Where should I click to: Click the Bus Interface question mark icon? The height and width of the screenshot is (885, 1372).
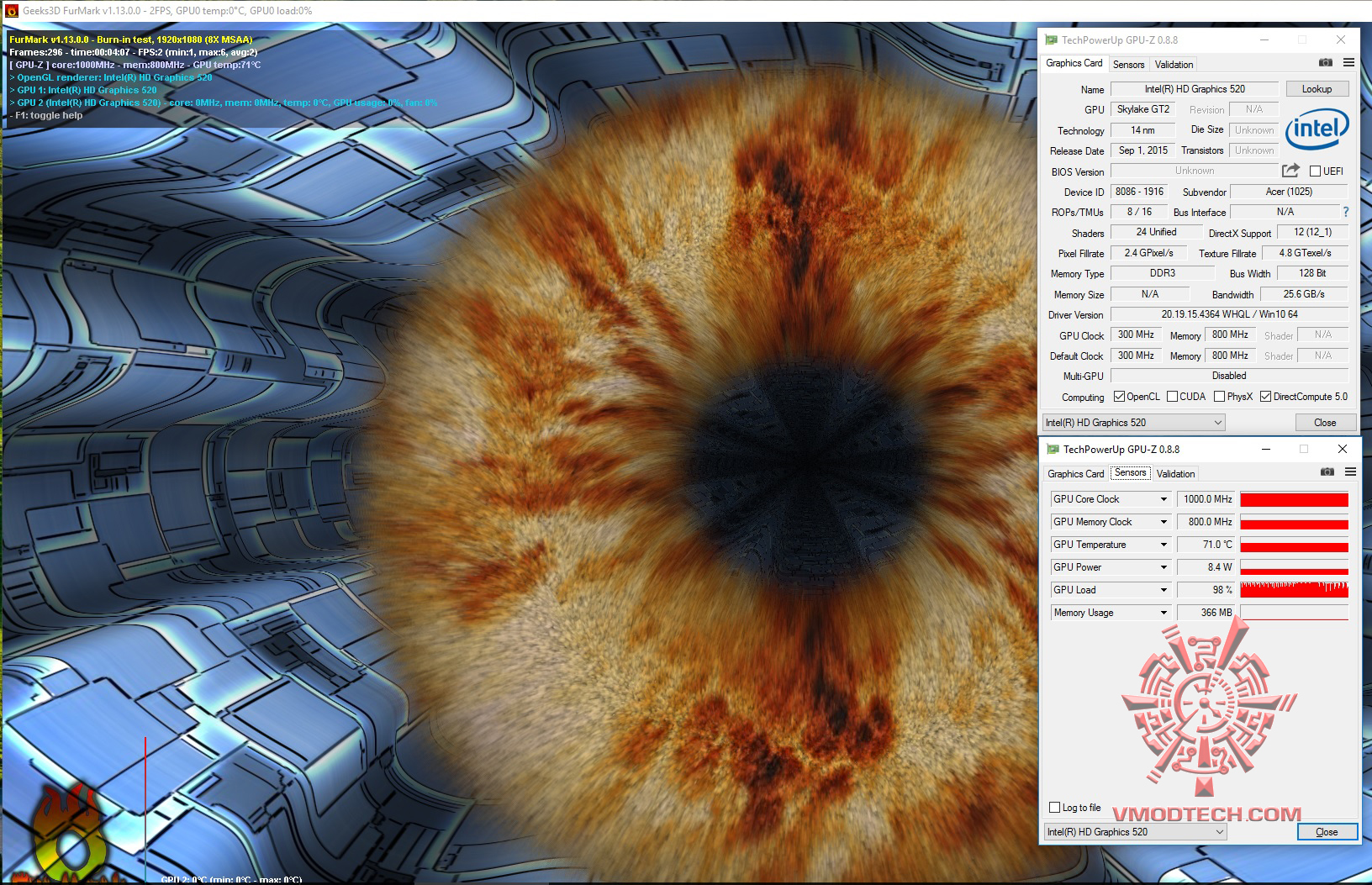pyautogui.click(x=1345, y=212)
